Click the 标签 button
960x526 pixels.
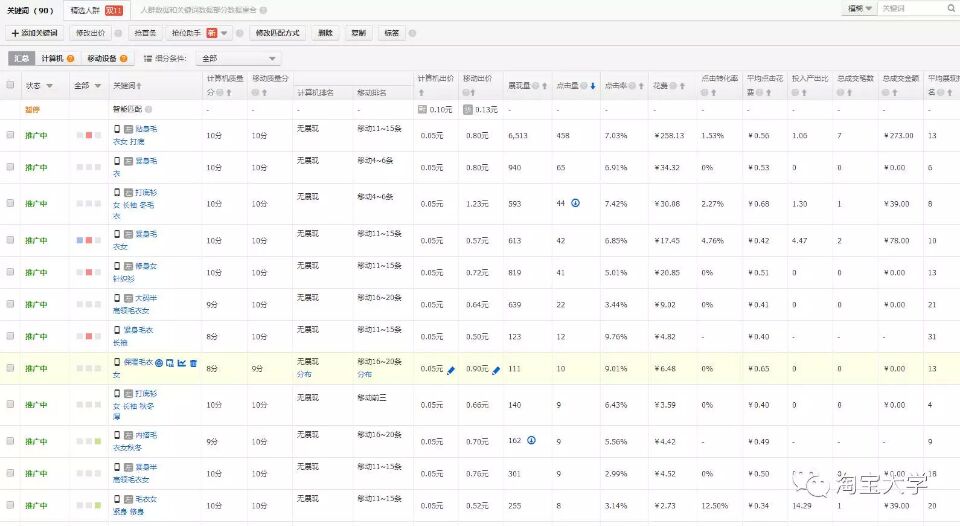[392, 33]
